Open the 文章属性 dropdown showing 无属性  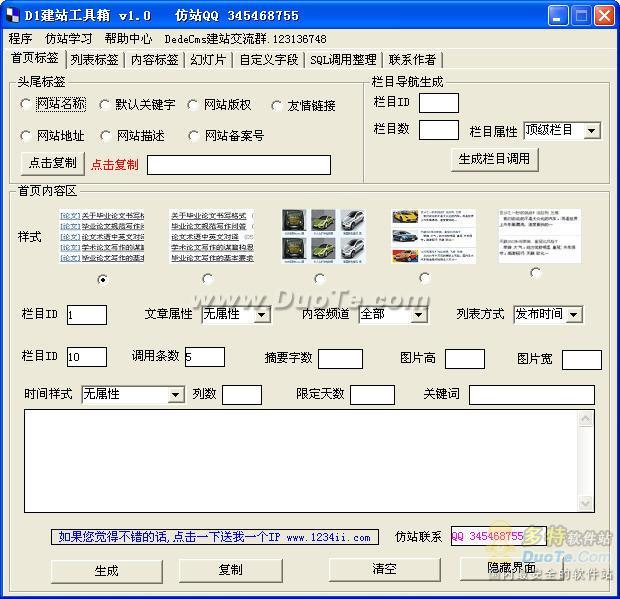pos(236,315)
